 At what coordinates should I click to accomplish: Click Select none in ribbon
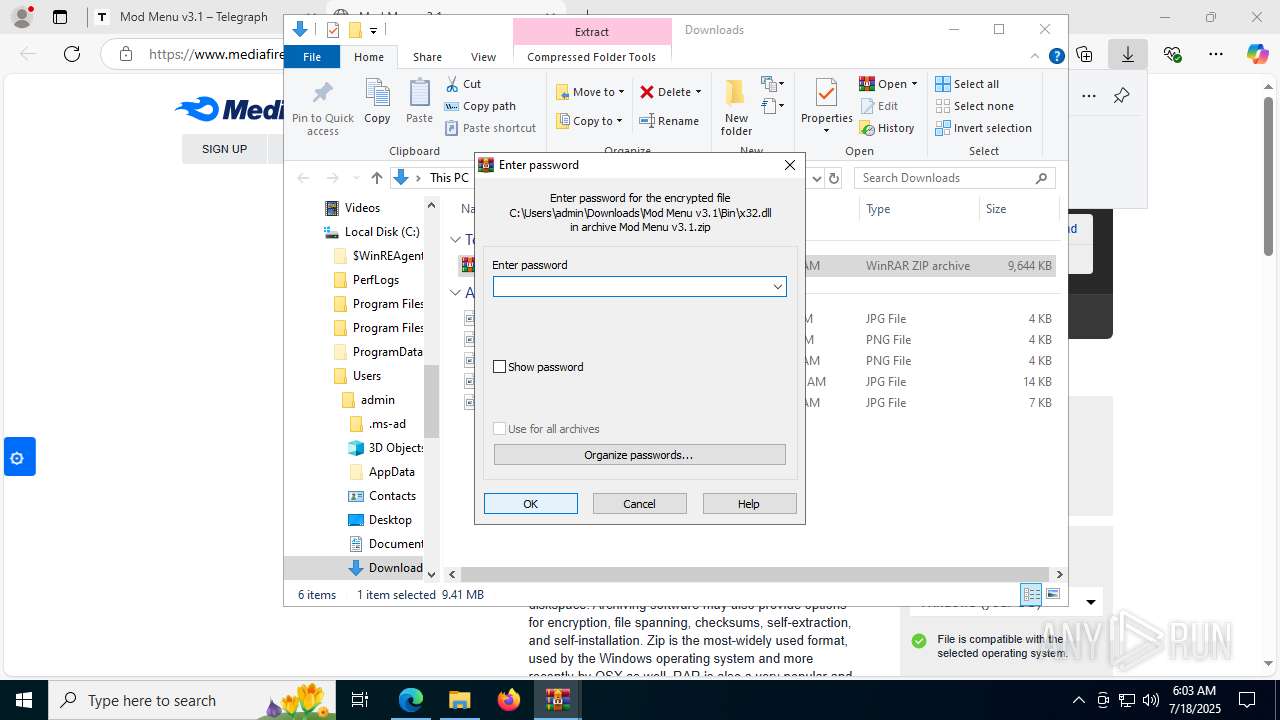975,106
